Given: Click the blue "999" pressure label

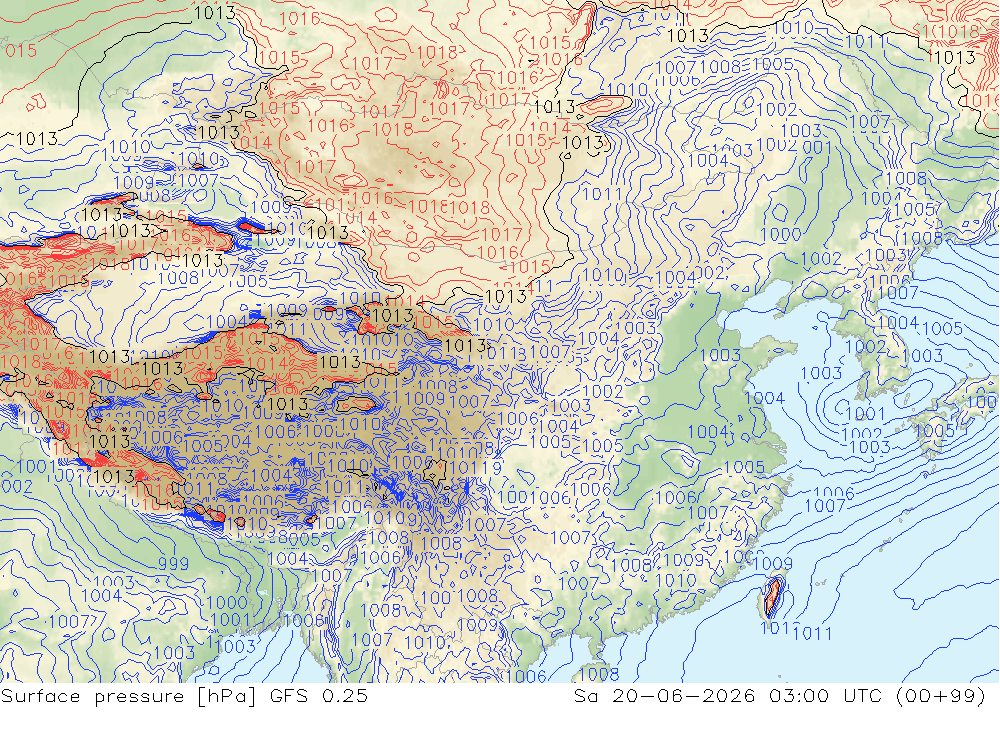Looking at the screenshot, I should [x=173, y=564].
